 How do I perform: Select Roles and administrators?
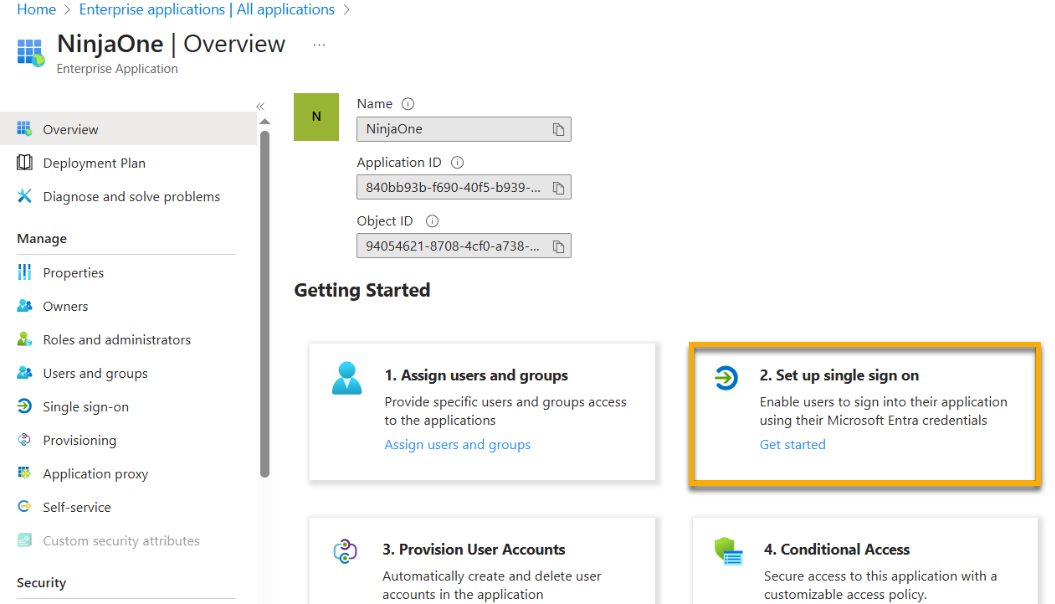113,339
